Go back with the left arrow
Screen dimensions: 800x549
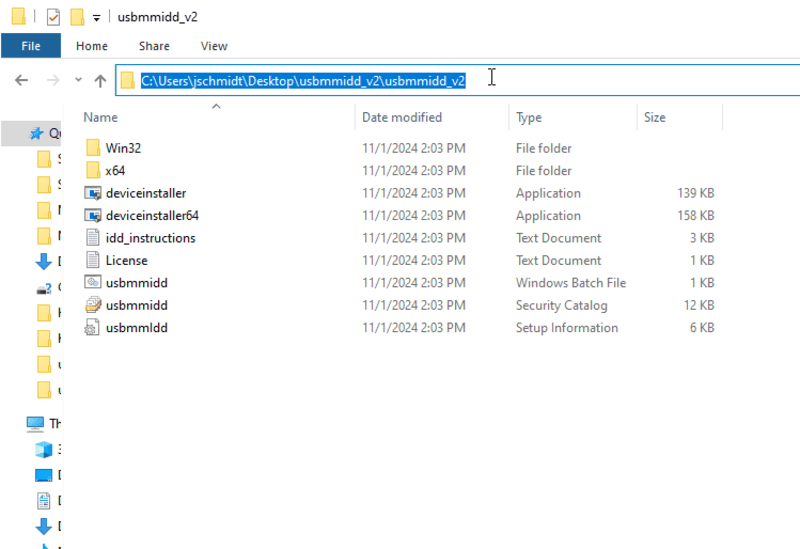pyautogui.click(x=21, y=80)
